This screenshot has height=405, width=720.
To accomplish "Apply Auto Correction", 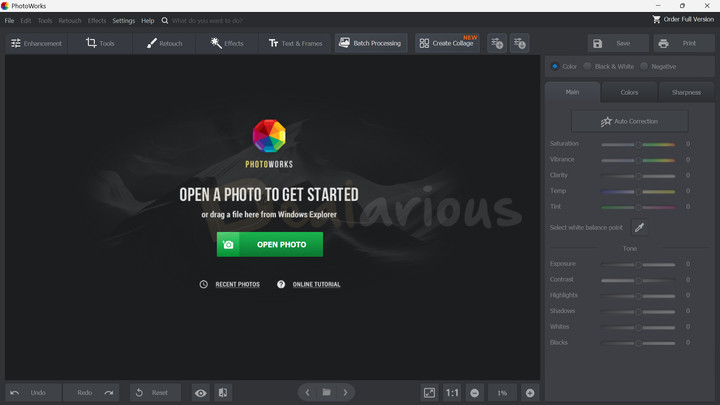I will [630, 121].
